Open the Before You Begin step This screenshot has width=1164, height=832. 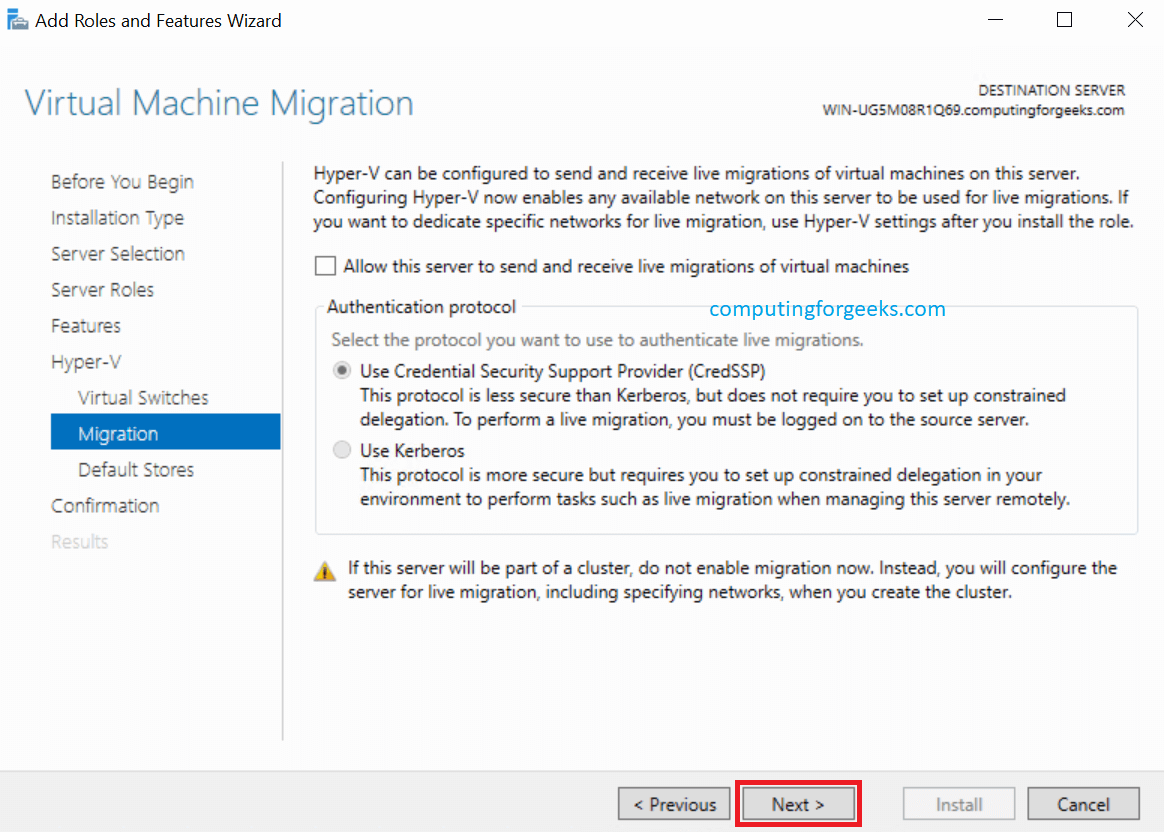click(x=122, y=182)
